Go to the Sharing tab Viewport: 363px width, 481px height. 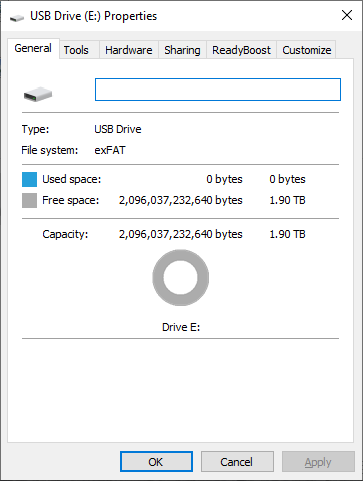coord(182,50)
